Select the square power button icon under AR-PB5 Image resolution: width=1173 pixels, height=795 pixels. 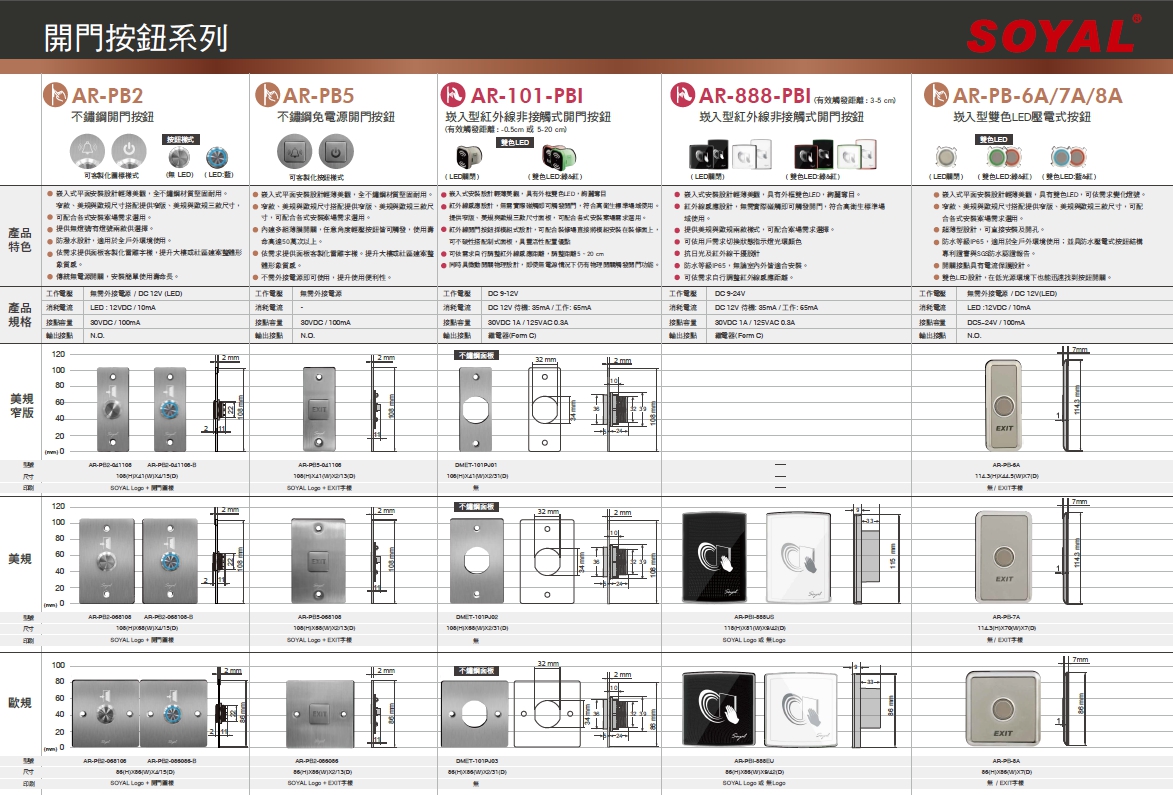click(336, 153)
